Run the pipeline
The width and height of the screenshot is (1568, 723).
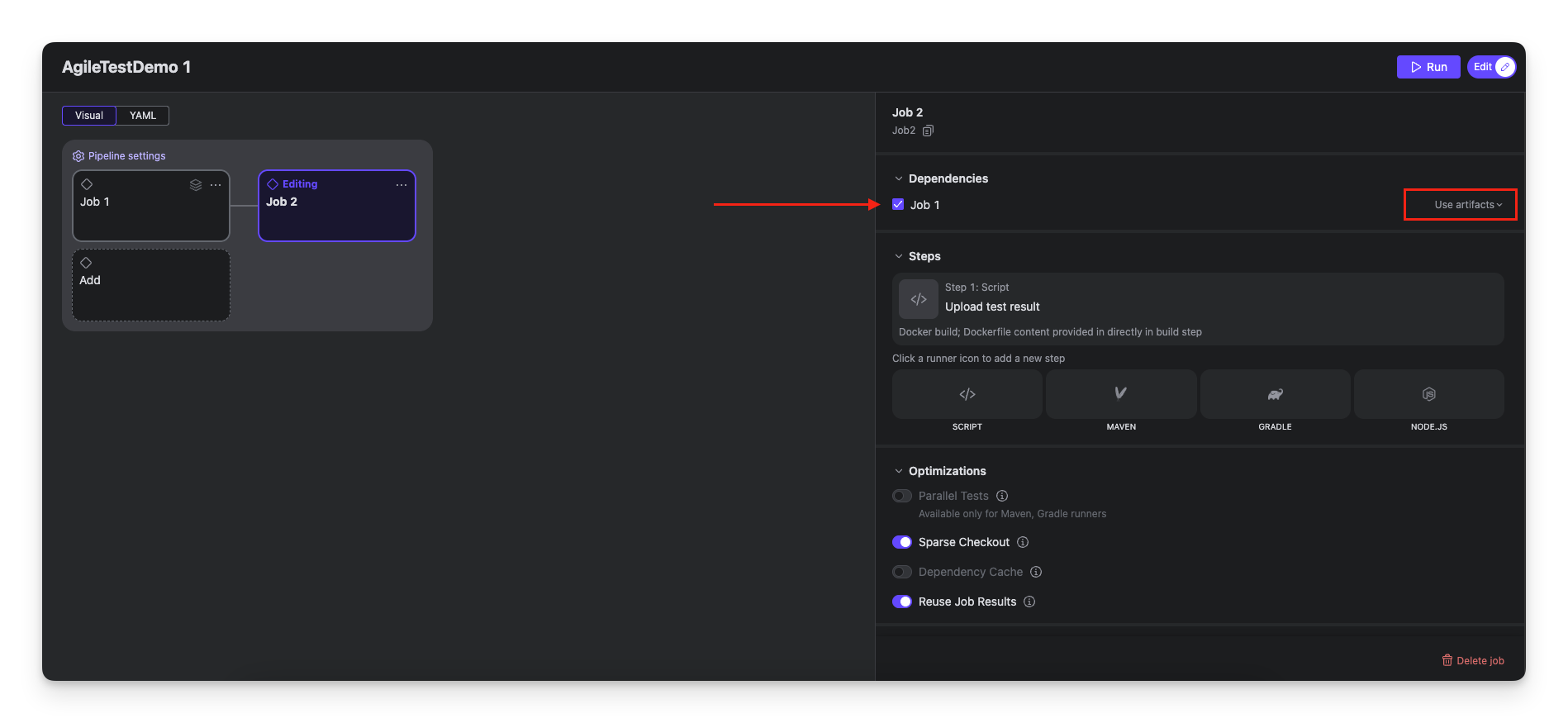[x=1428, y=67]
